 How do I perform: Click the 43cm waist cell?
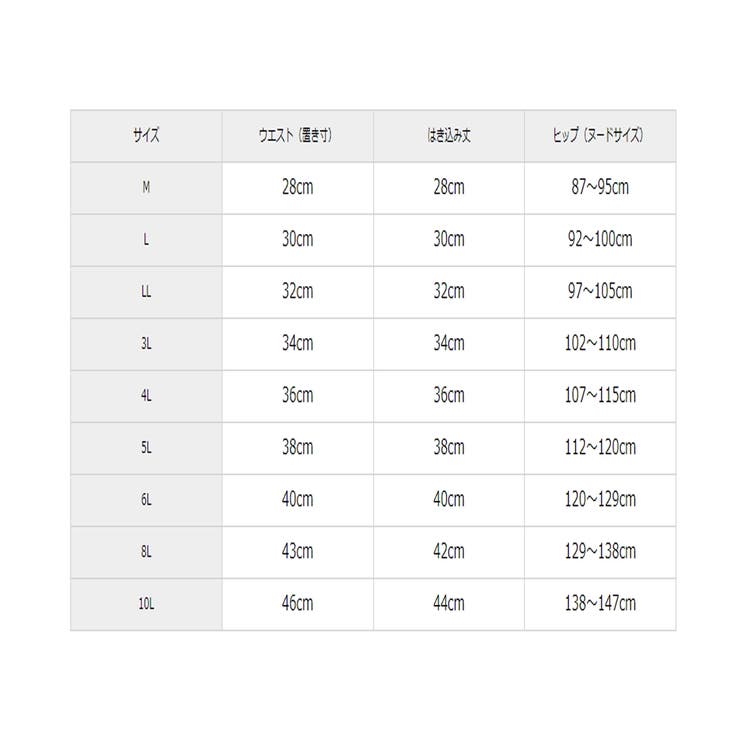coord(297,552)
